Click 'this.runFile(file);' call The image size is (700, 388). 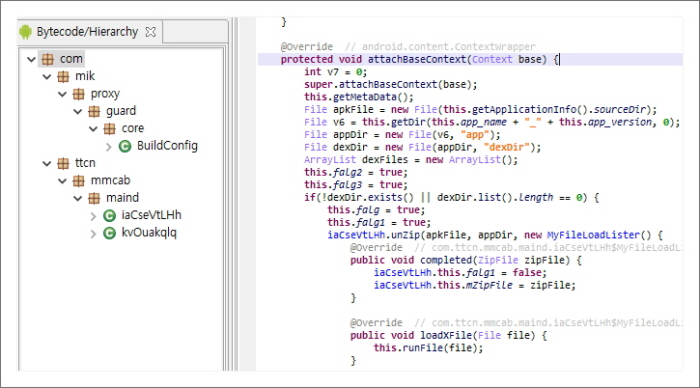429,348
